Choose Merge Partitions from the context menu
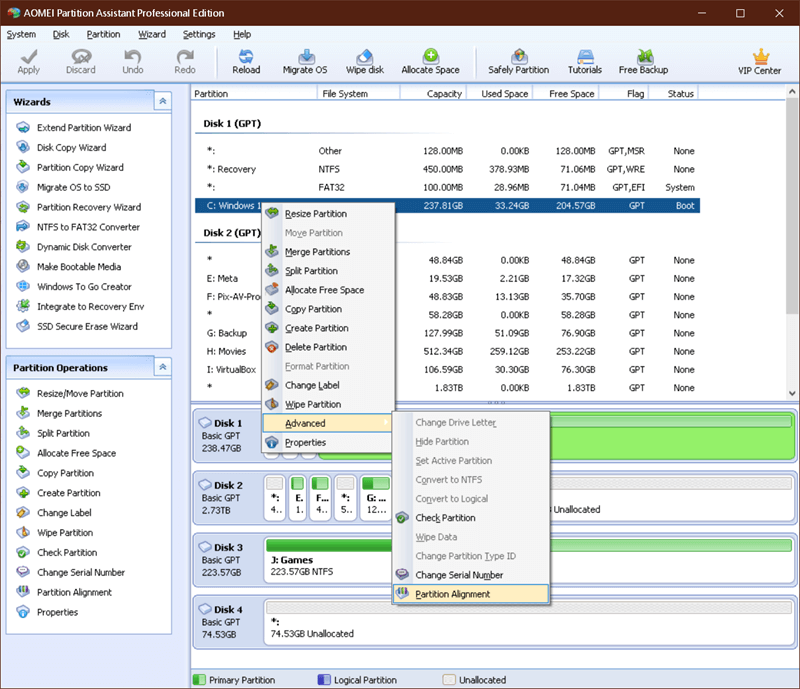The height and width of the screenshot is (689, 800). click(328, 252)
